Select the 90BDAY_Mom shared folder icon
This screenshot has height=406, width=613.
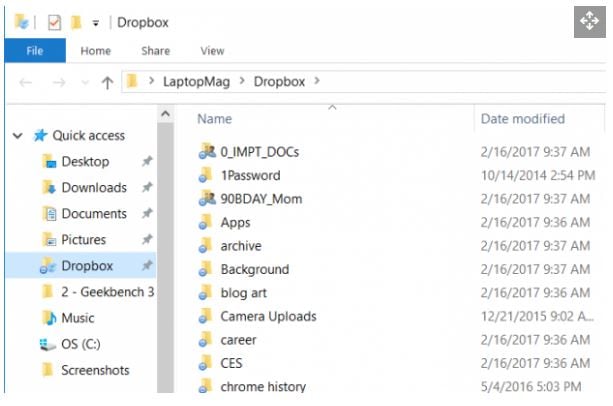click(x=207, y=199)
